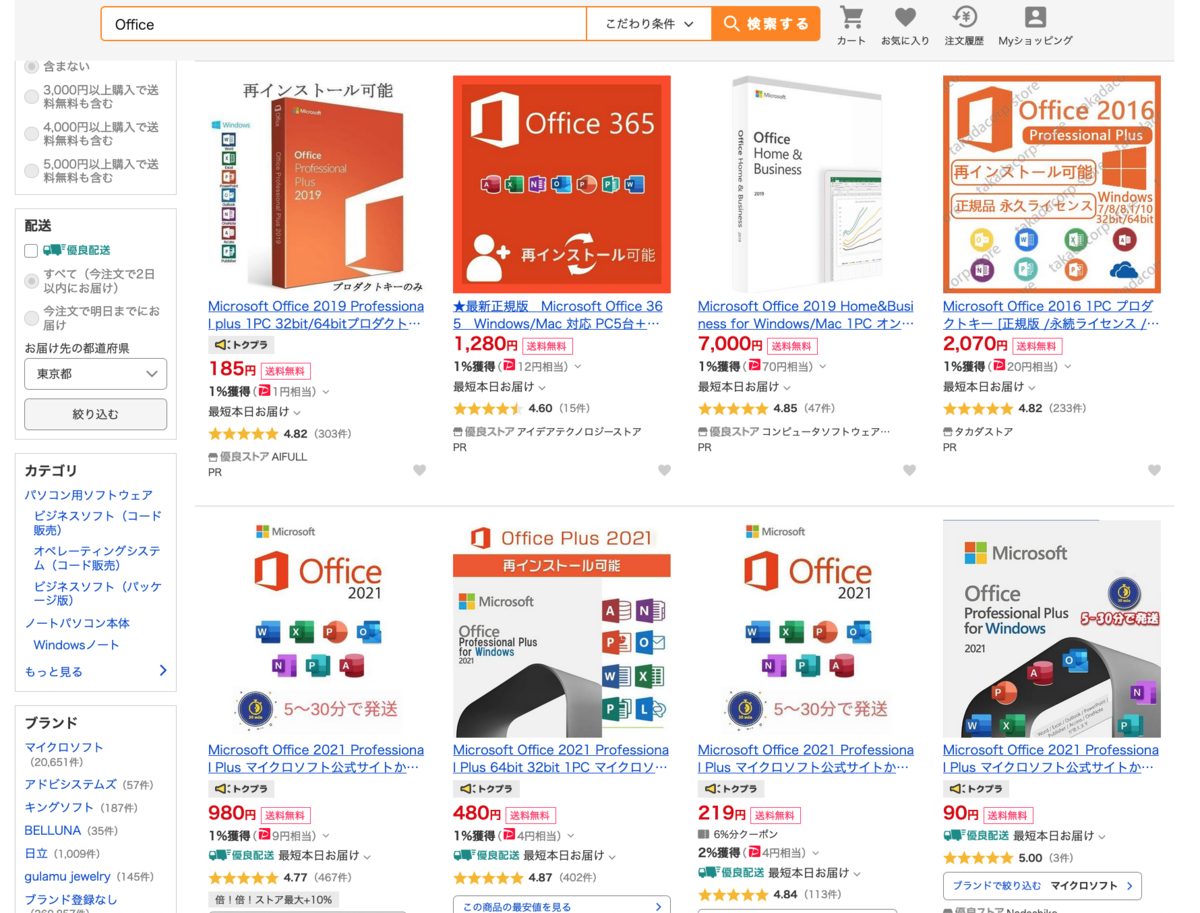The width and height of the screenshot is (1200, 913).
Task: Open the こだわり条件 dropdown
Action: 649,24
